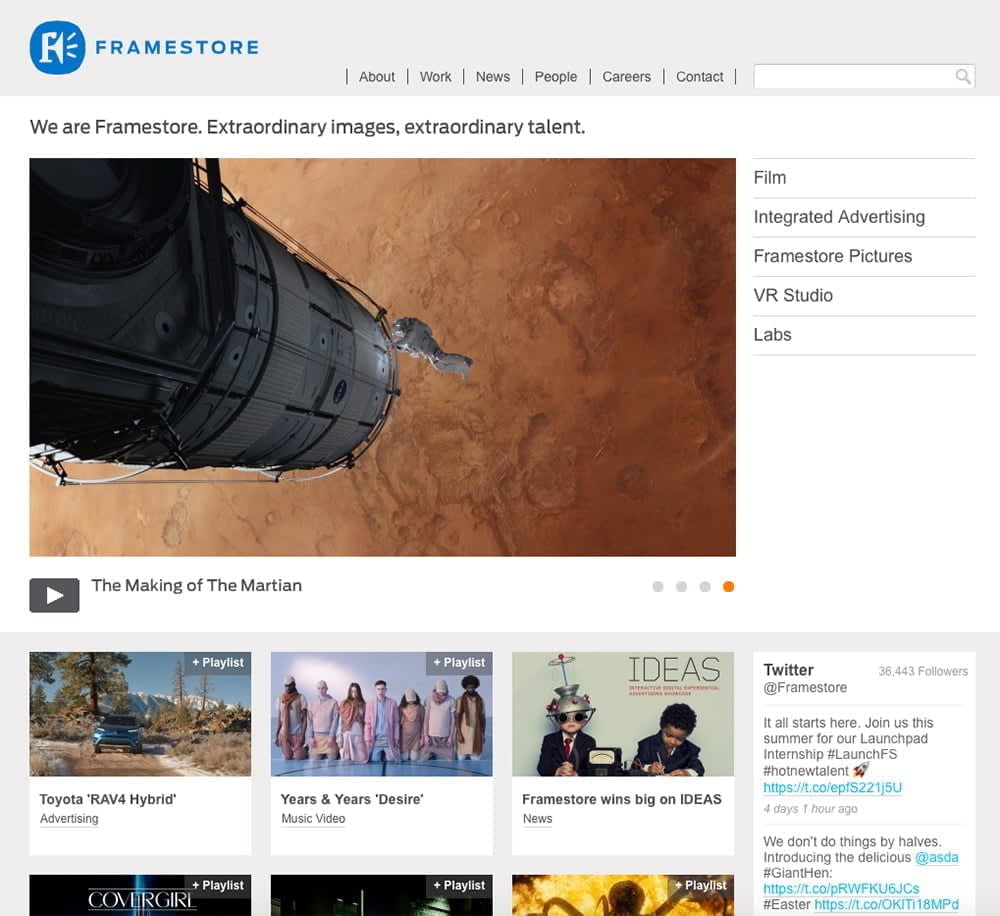This screenshot has width=1000, height=916.
Task: Open the People menu item
Action: 555,77
